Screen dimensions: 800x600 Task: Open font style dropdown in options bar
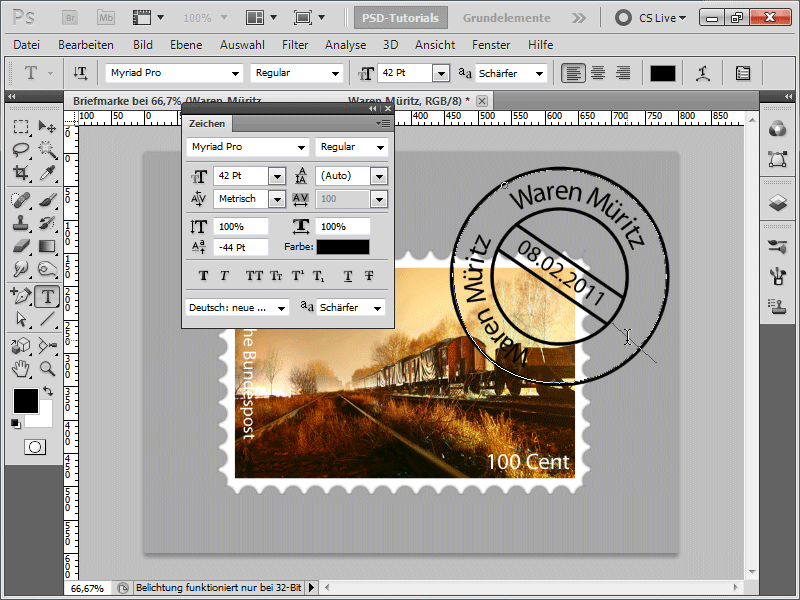(x=335, y=73)
